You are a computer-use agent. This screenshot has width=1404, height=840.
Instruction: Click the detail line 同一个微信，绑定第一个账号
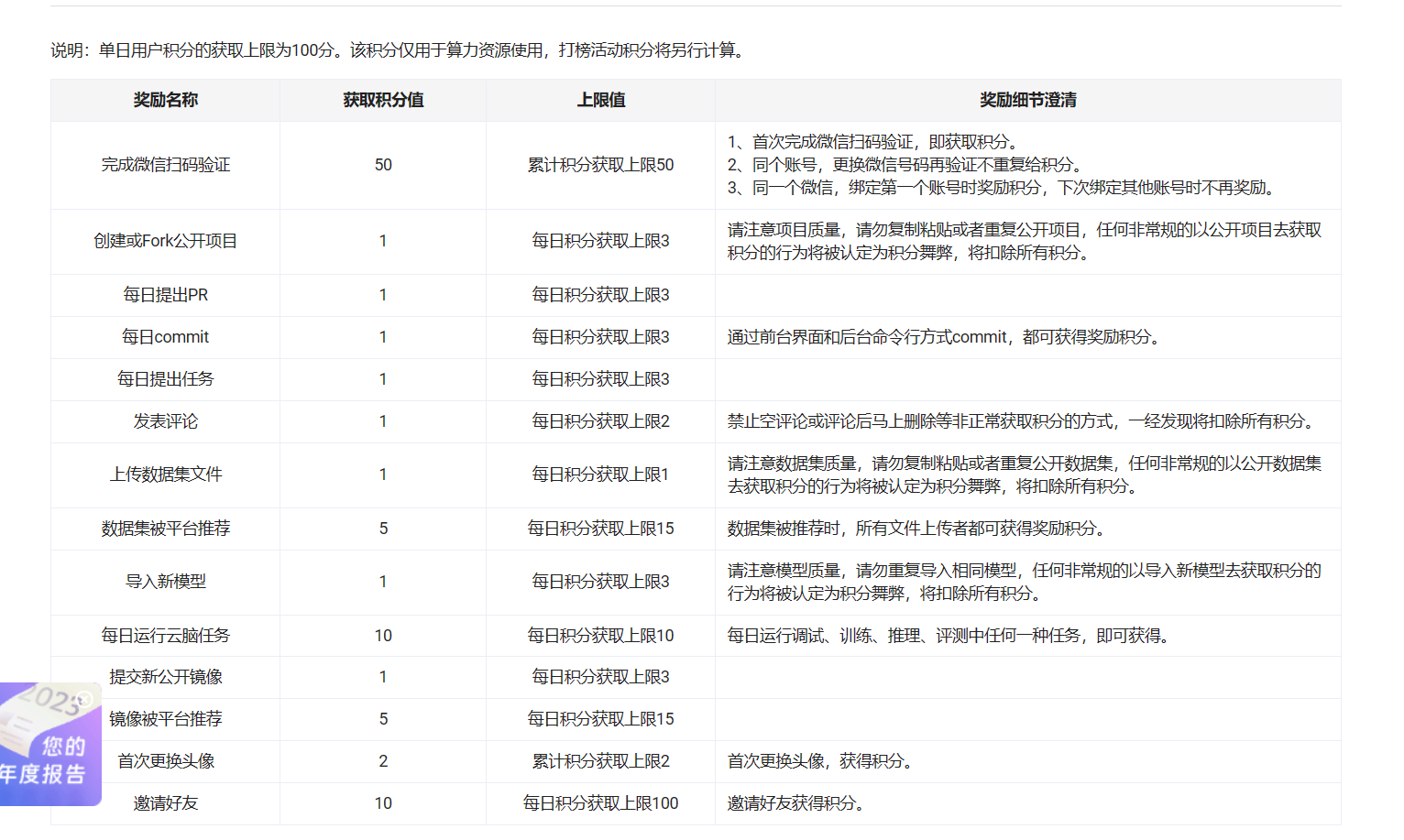tap(1004, 188)
